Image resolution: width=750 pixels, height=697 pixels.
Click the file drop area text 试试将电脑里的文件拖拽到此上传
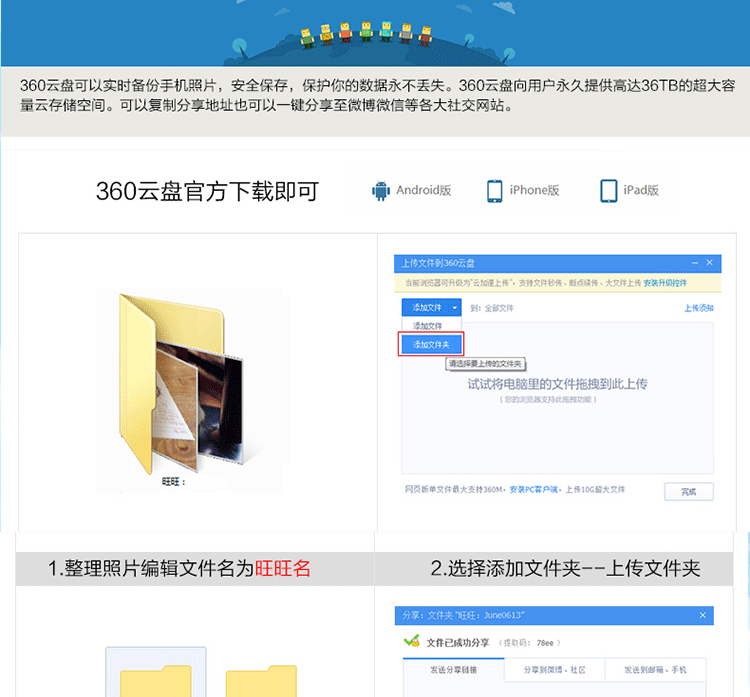pos(557,384)
